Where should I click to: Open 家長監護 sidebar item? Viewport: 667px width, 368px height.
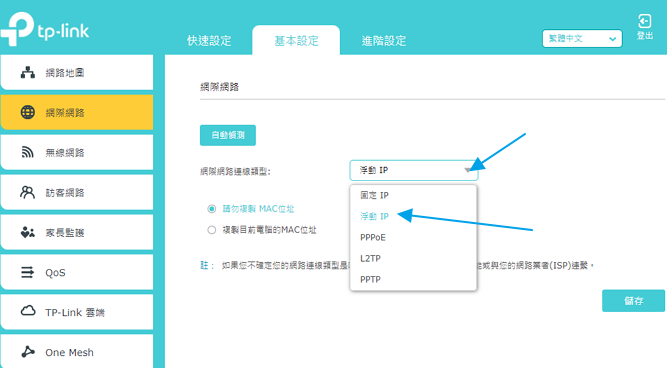77,232
